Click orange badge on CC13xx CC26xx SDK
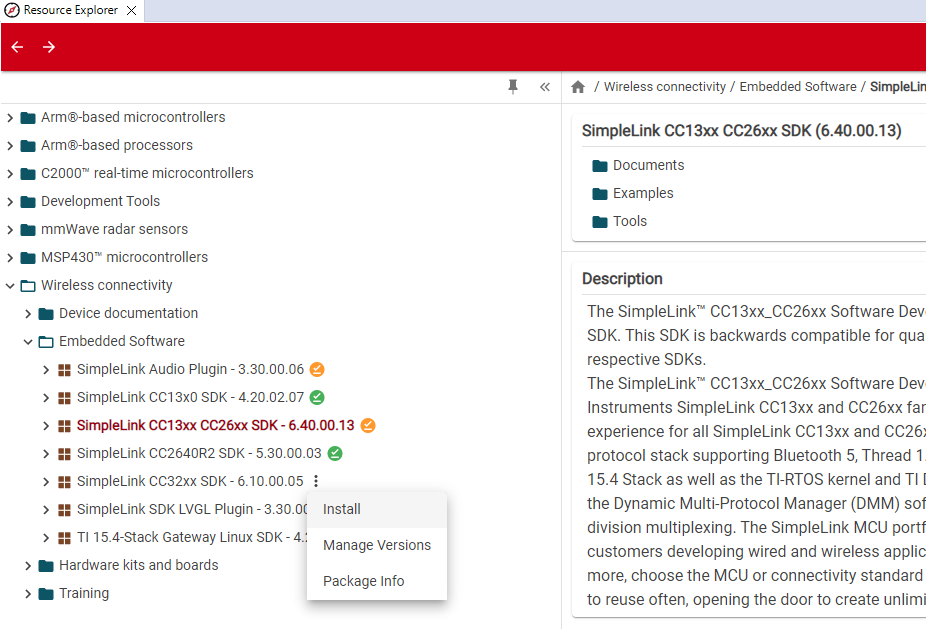 367,425
